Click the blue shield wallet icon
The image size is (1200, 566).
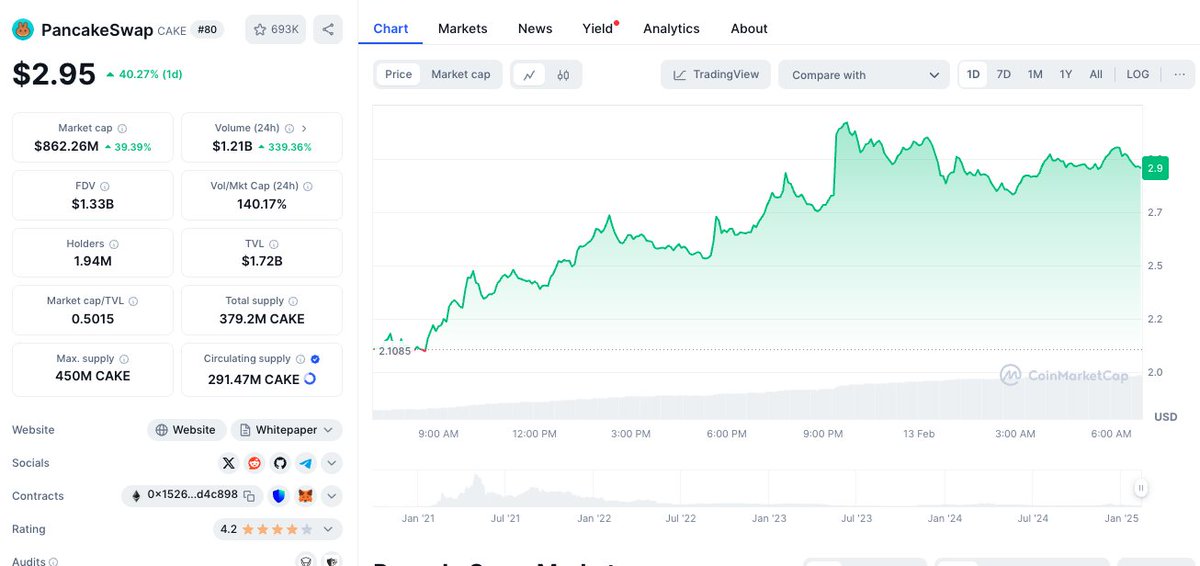[x=279, y=496]
